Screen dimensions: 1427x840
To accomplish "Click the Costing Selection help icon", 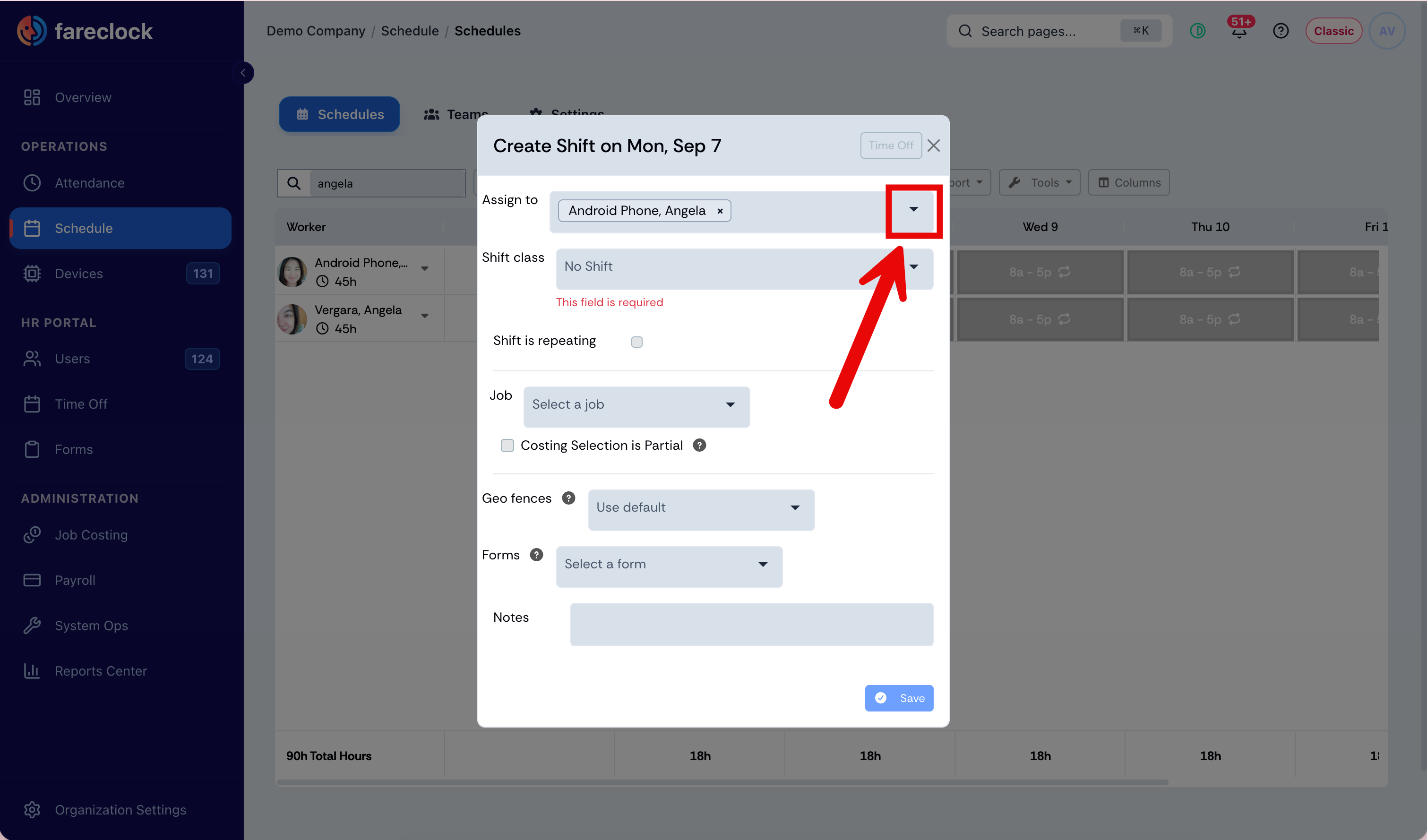I will click(x=699, y=445).
